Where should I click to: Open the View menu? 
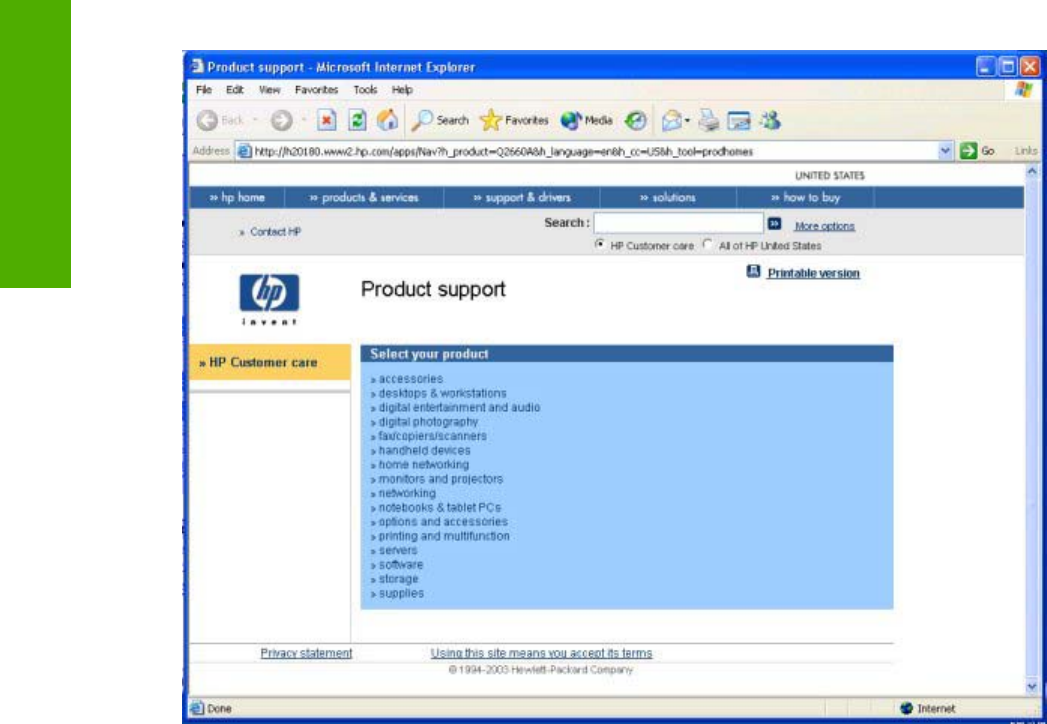[270, 89]
